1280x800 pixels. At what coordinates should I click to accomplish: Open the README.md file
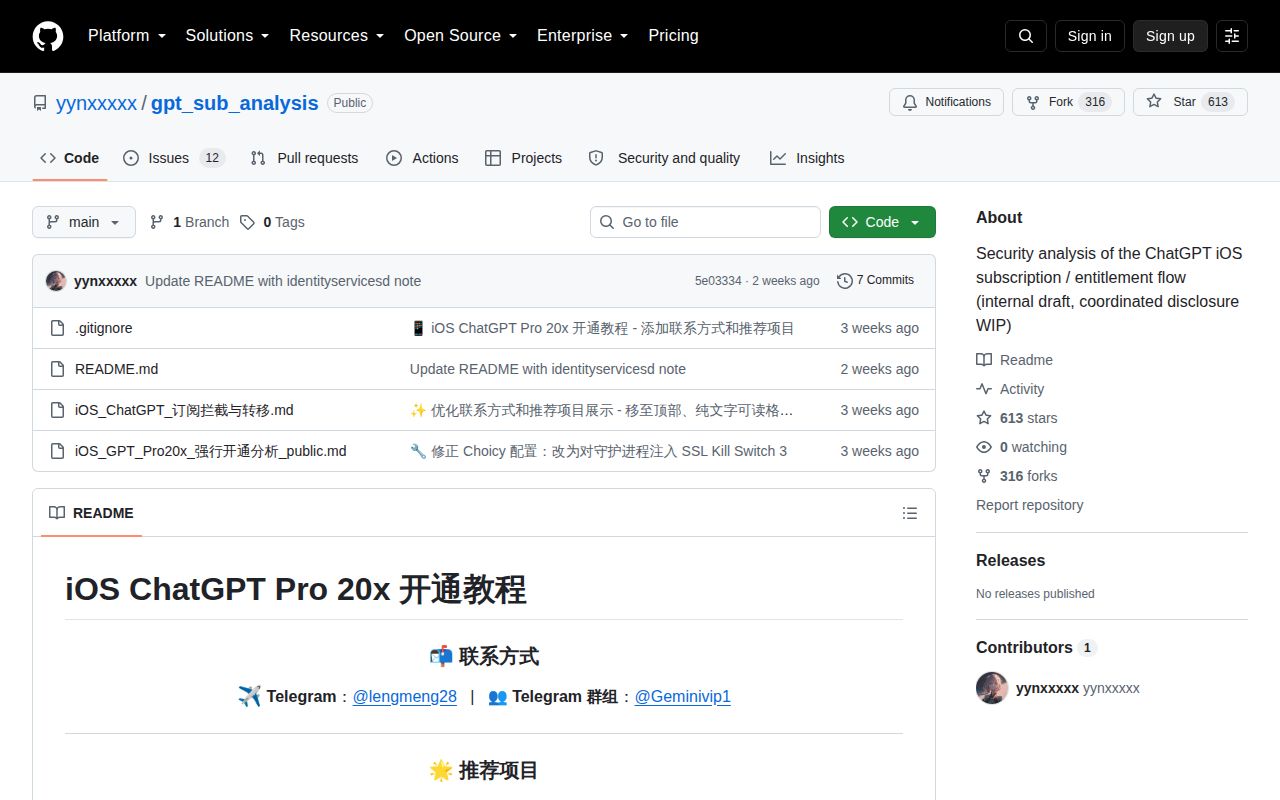coord(117,369)
